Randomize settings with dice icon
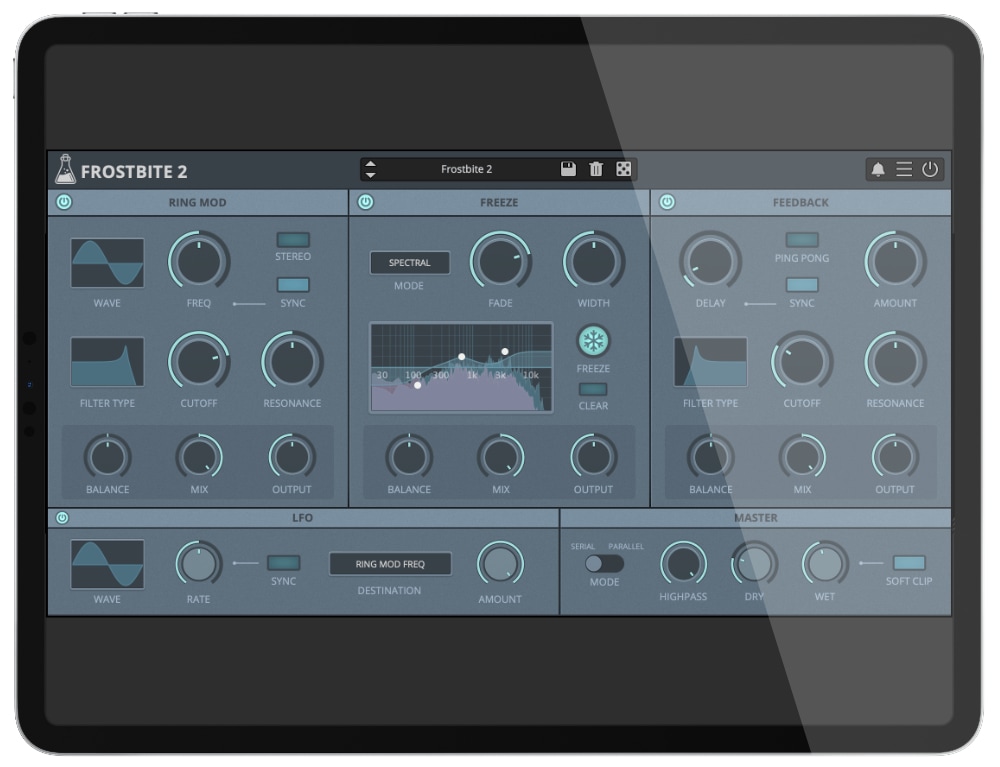The width and height of the screenshot is (1000, 767). (623, 169)
